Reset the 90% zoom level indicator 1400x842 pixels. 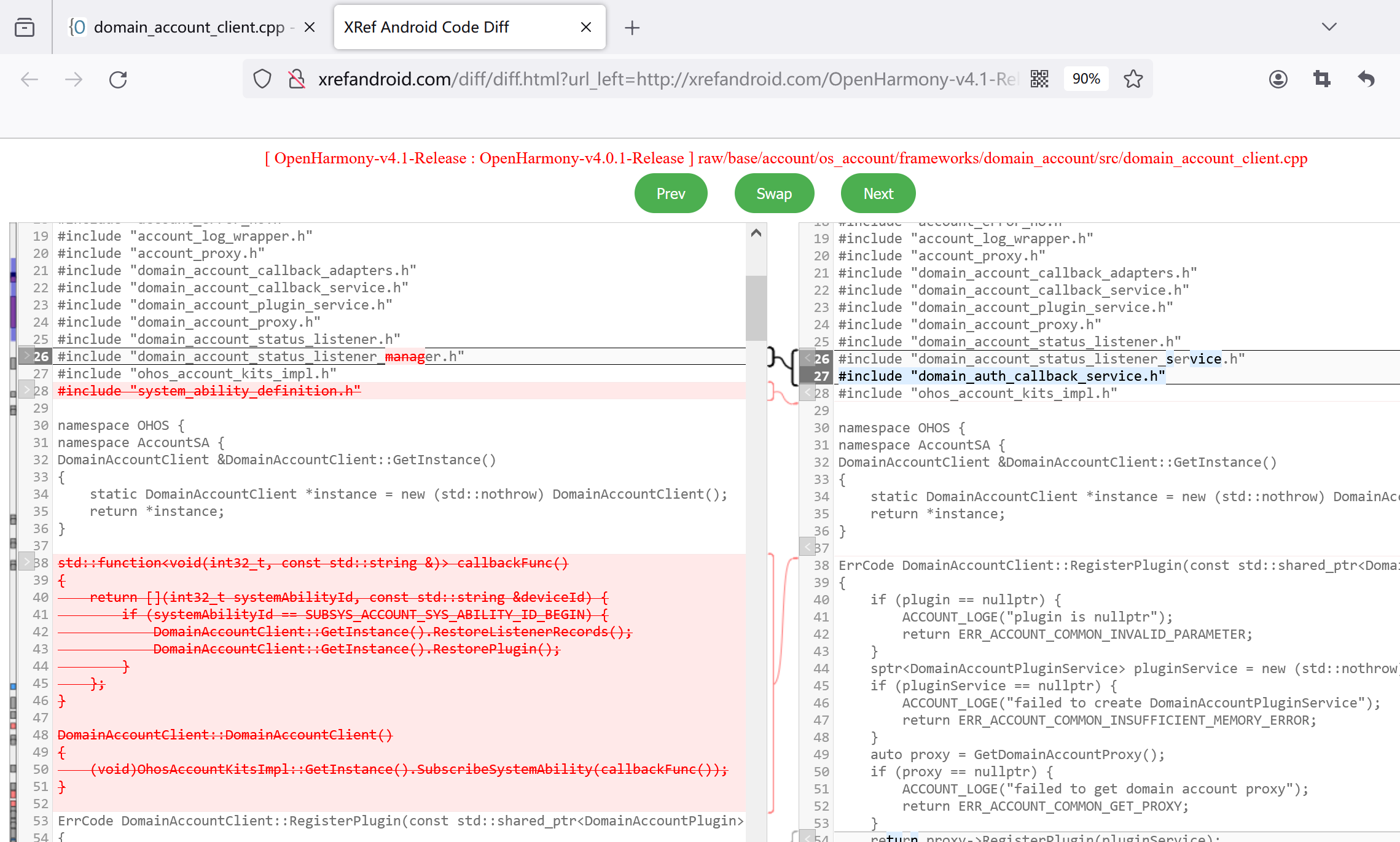pos(1085,79)
